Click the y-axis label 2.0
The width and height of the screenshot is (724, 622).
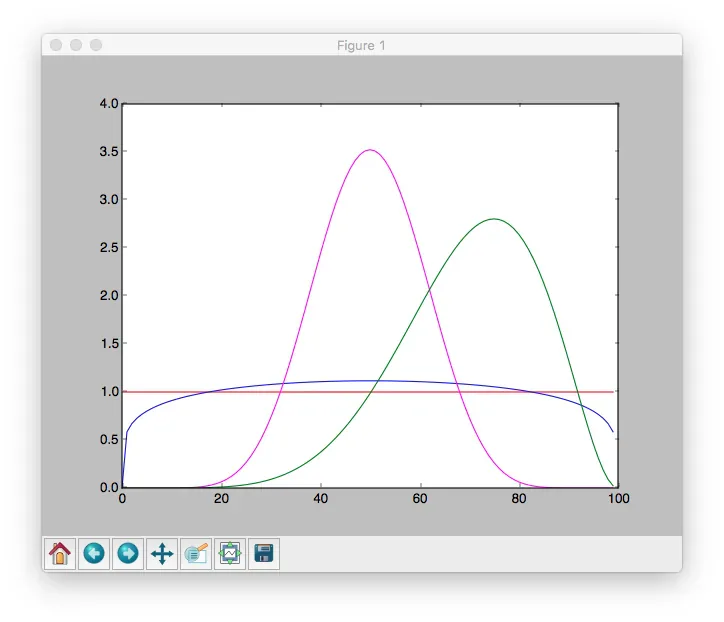[x=109, y=295]
